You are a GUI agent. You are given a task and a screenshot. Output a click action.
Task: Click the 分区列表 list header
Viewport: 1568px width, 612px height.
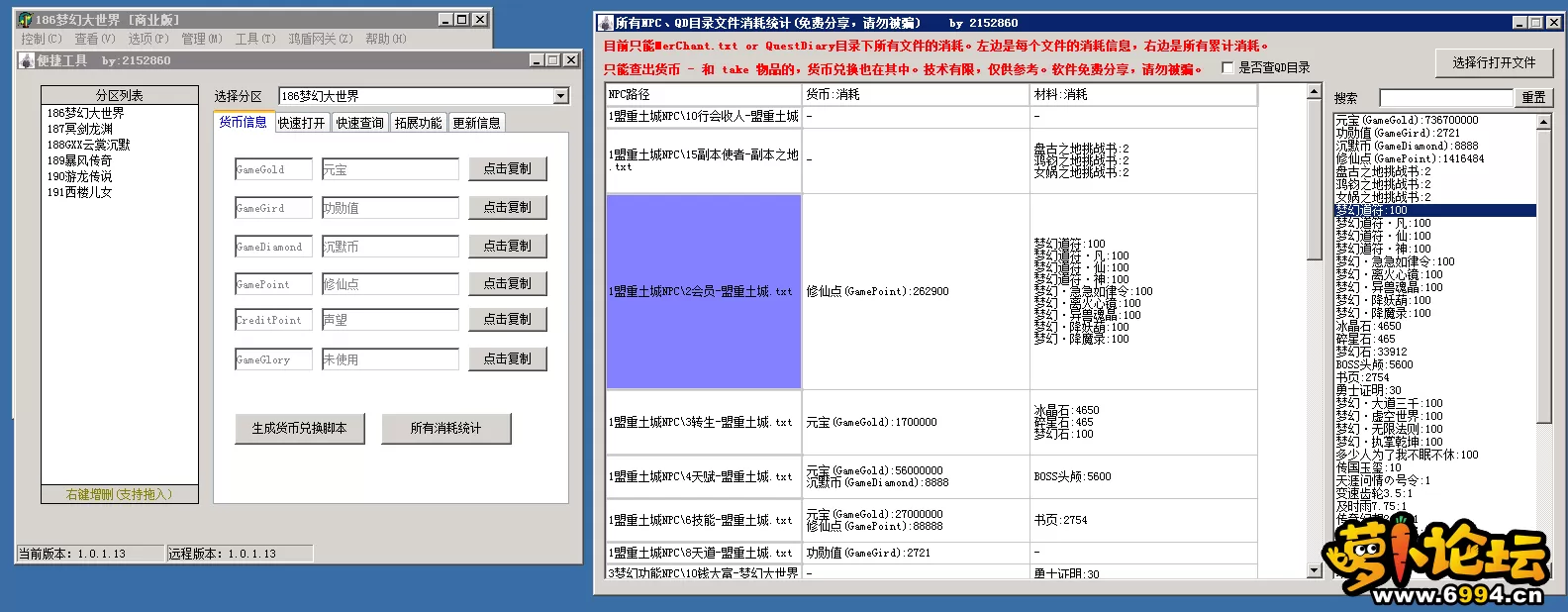tap(120, 95)
